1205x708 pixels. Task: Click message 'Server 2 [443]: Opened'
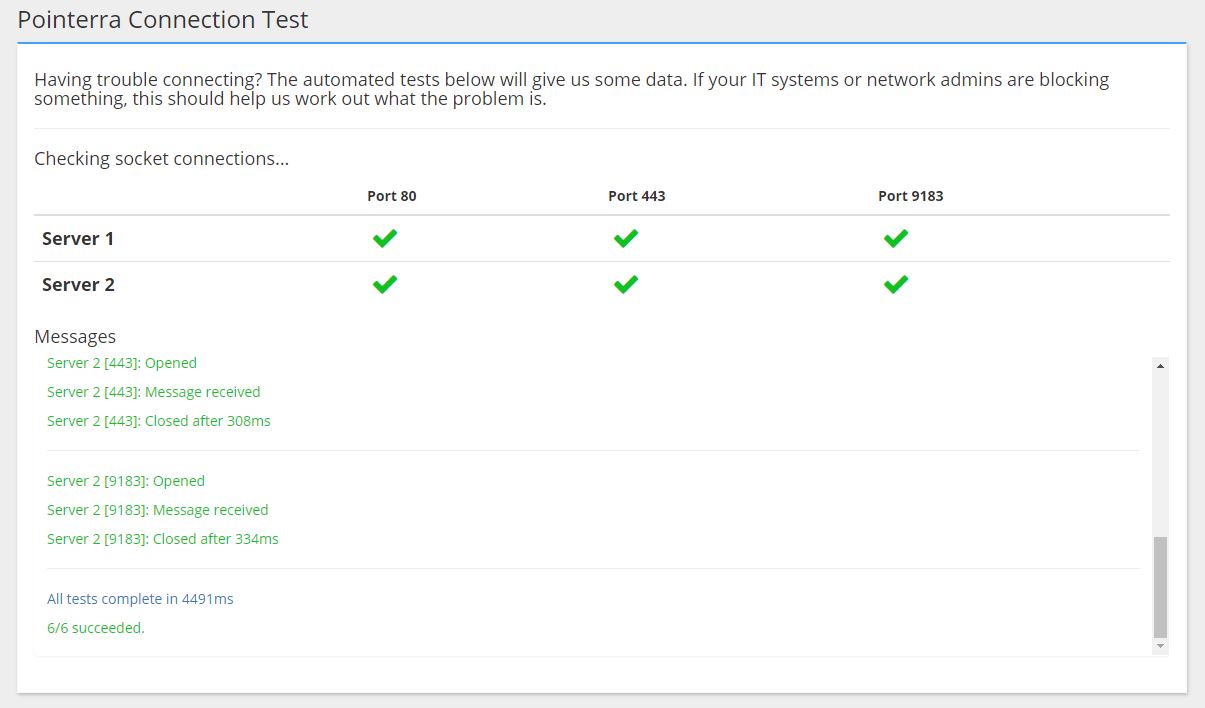point(122,363)
